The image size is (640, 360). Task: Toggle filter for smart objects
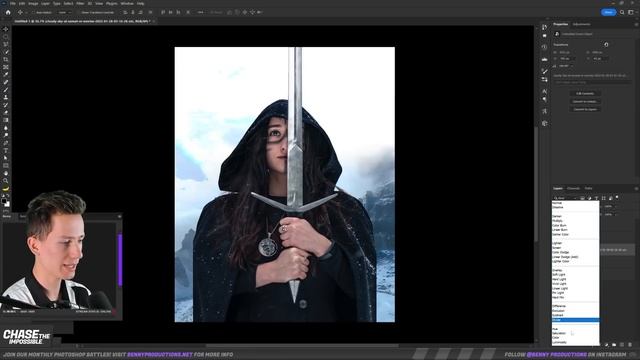tap(610, 198)
